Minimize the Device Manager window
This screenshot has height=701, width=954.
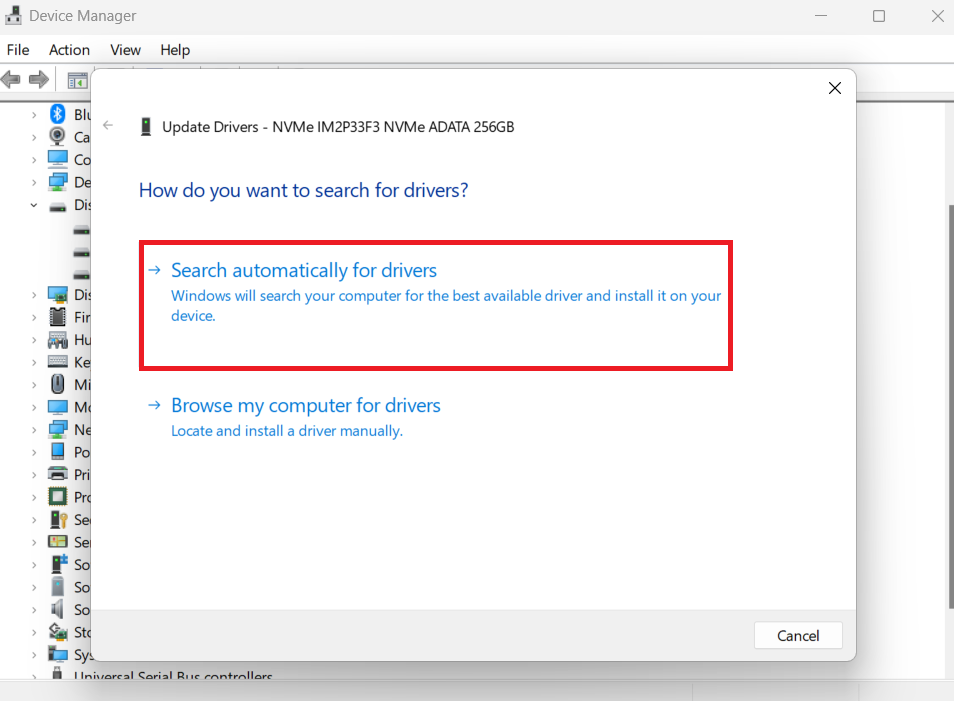pos(821,16)
